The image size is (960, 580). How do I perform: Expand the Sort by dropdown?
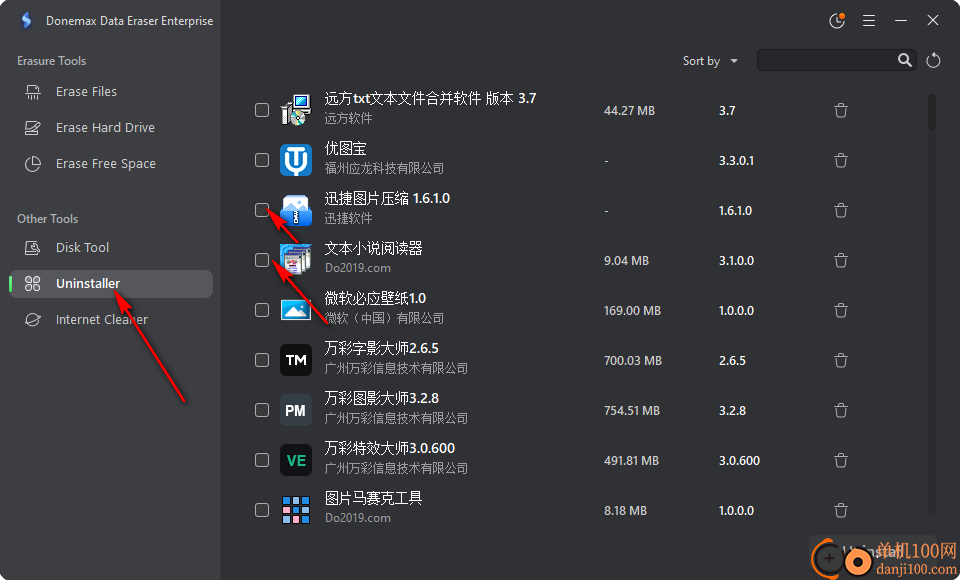(x=710, y=61)
